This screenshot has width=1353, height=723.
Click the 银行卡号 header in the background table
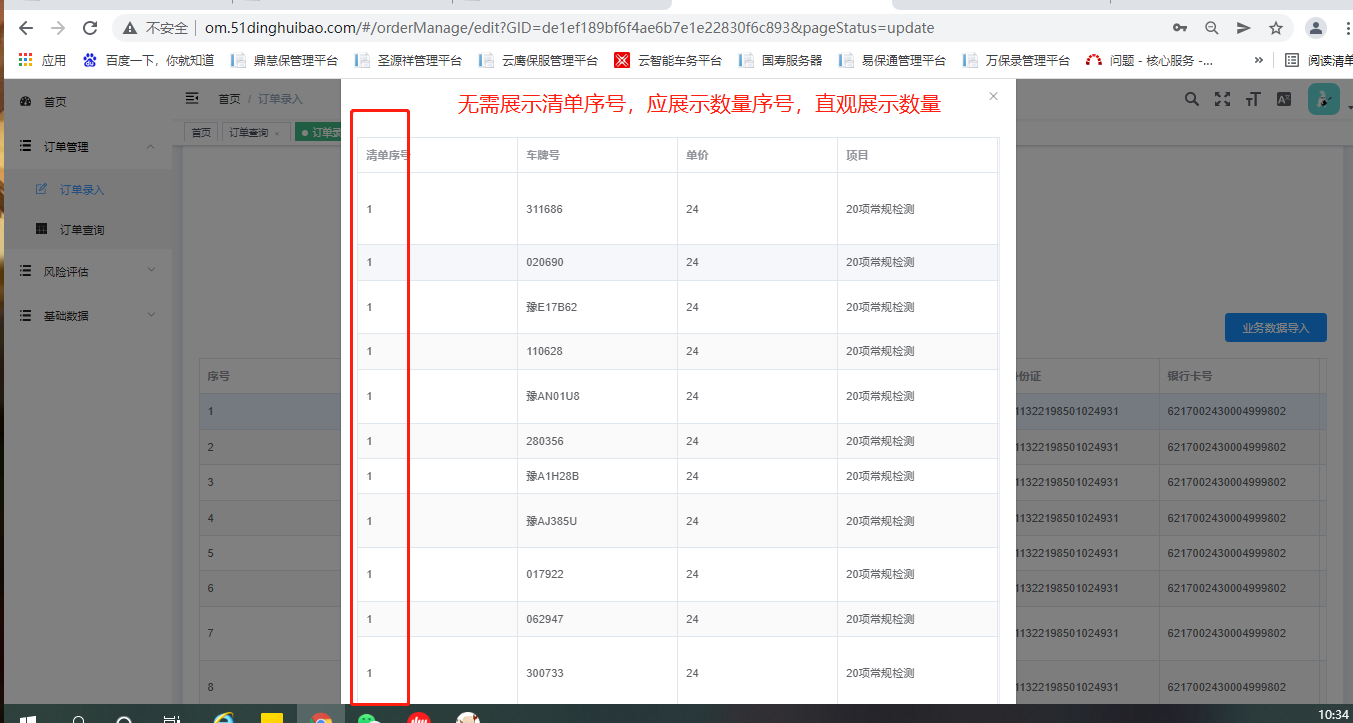pos(1189,377)
